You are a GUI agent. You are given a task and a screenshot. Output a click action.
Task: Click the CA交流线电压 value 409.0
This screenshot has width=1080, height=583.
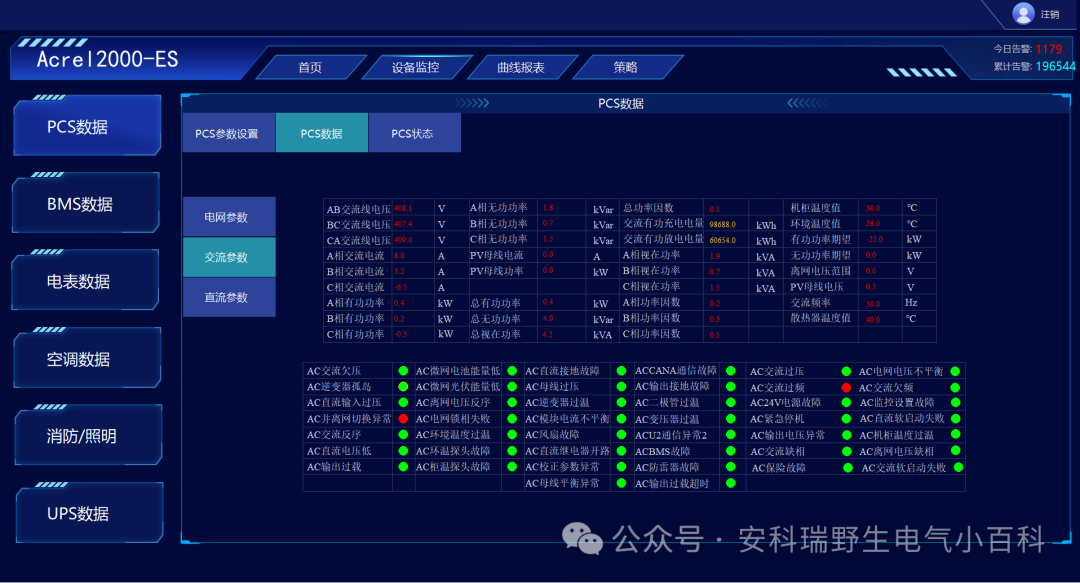[403, 240]
